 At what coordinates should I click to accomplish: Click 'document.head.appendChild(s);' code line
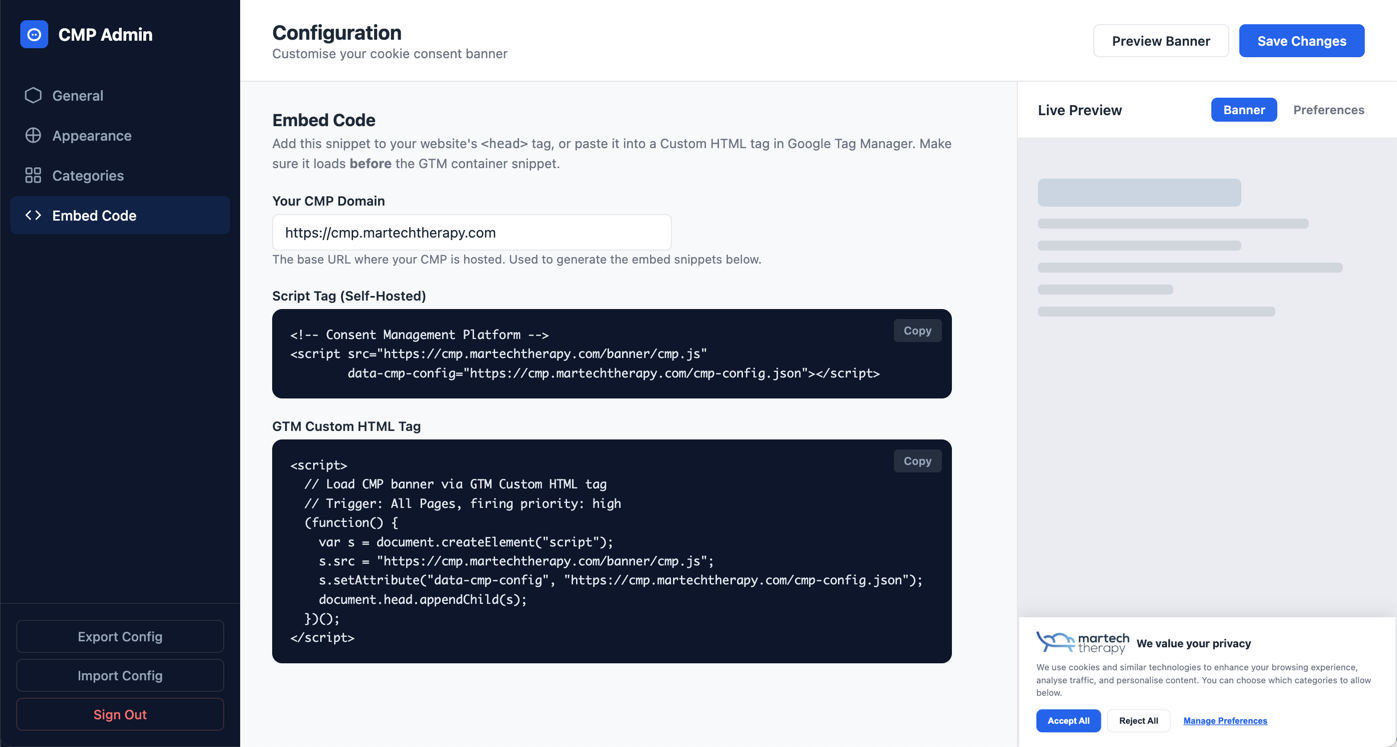tap(423, 600)
